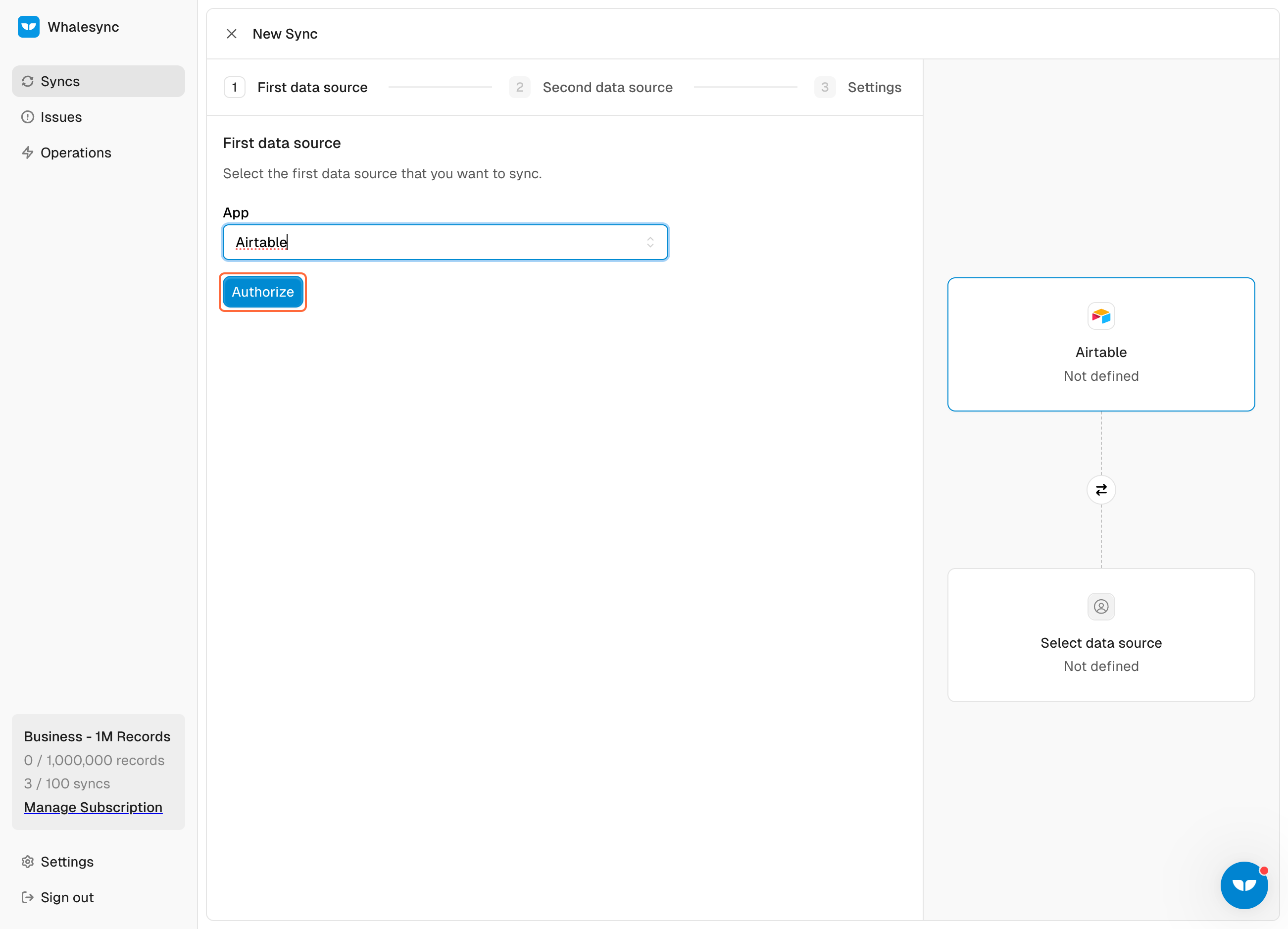
Task: Click the 'New Sync' dialog title
Action: [x=285, y=34]
